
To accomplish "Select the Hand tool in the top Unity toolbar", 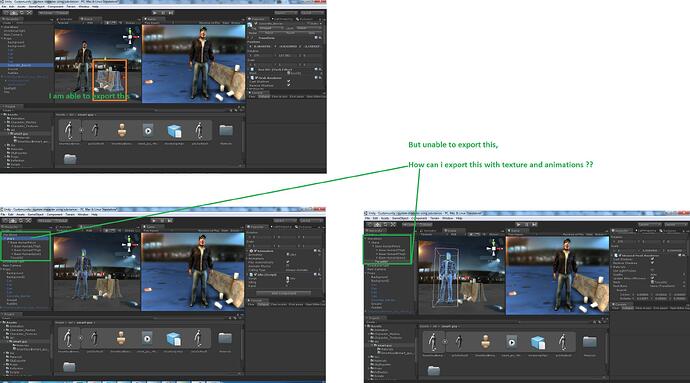I will click(x=6, y=13).
